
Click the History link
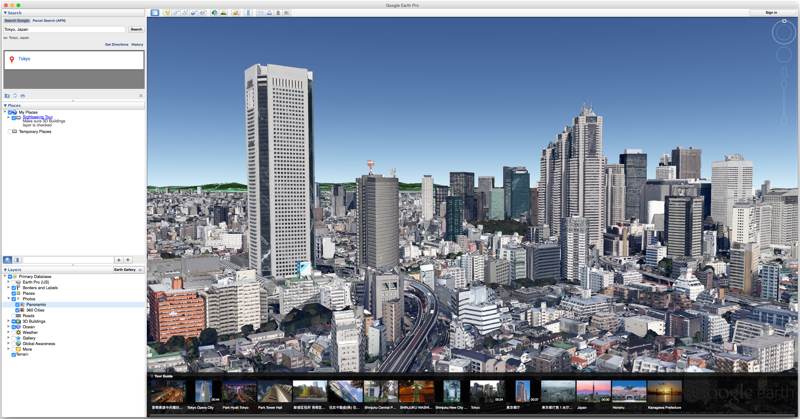137,45
